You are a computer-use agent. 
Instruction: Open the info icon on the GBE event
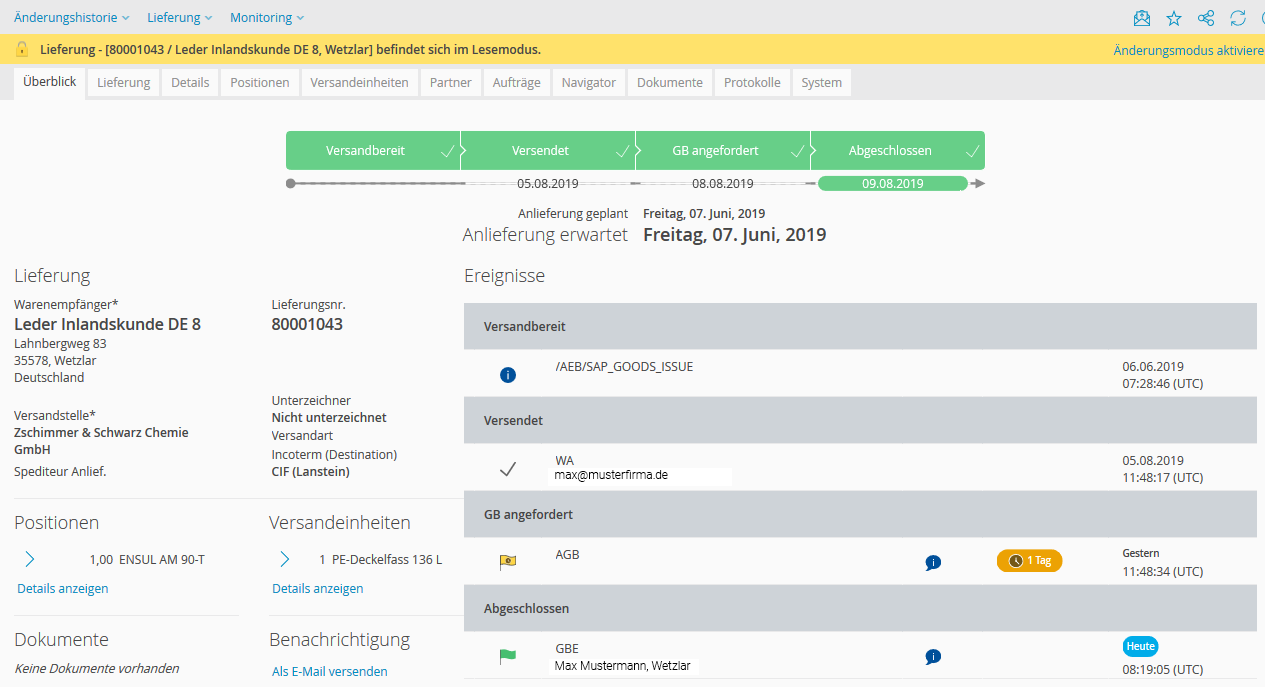pyautogui.click(x=933, y=657)
